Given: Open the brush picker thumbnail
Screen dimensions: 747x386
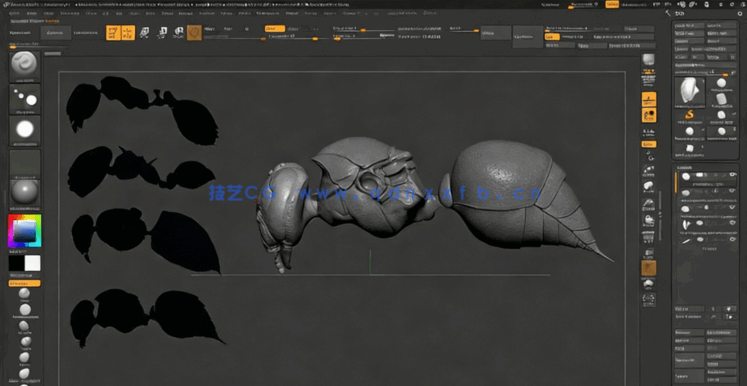Looking at the screenshot, I should tap(25, 66).
